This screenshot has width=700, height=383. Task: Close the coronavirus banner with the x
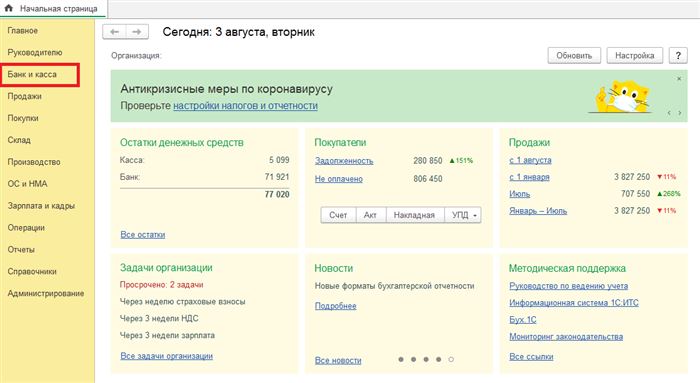[x=679, y=79]
